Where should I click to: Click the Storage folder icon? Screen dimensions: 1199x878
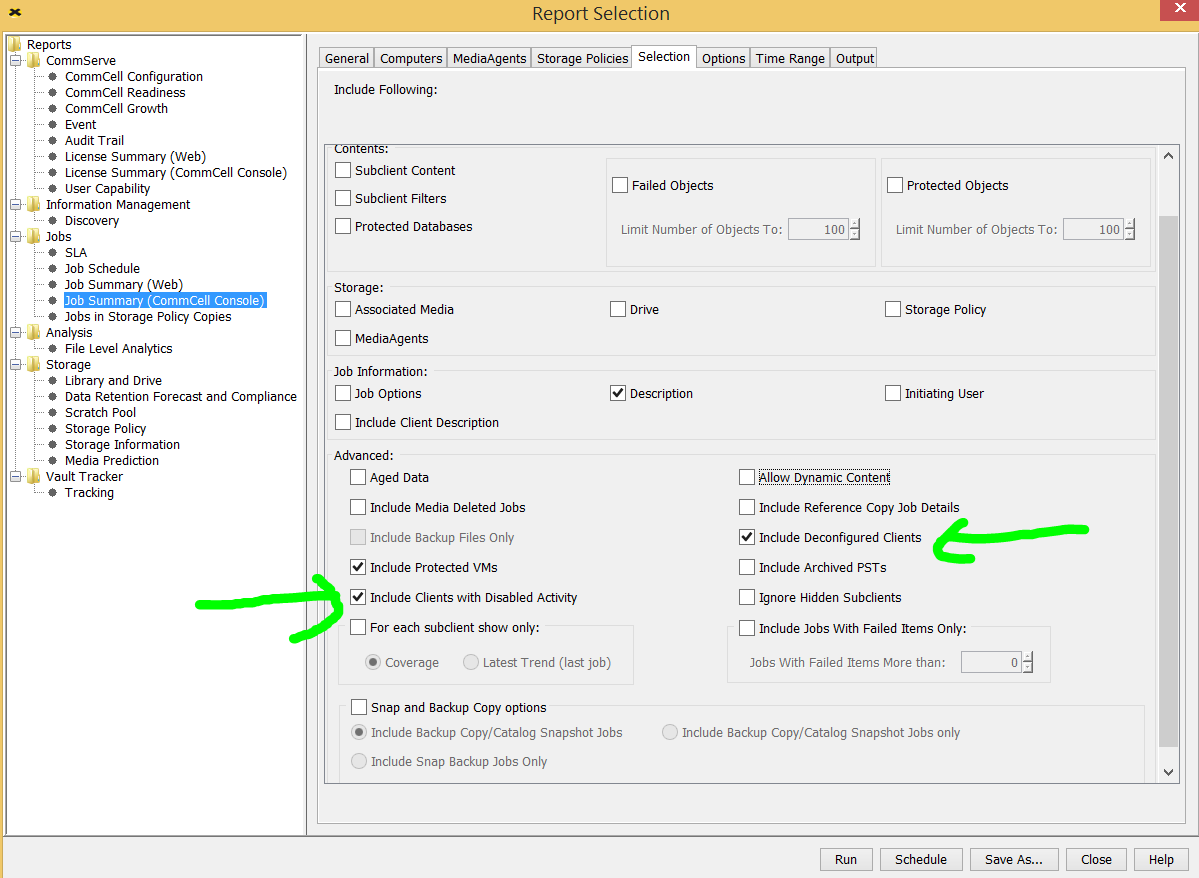[x=34, y=365]
